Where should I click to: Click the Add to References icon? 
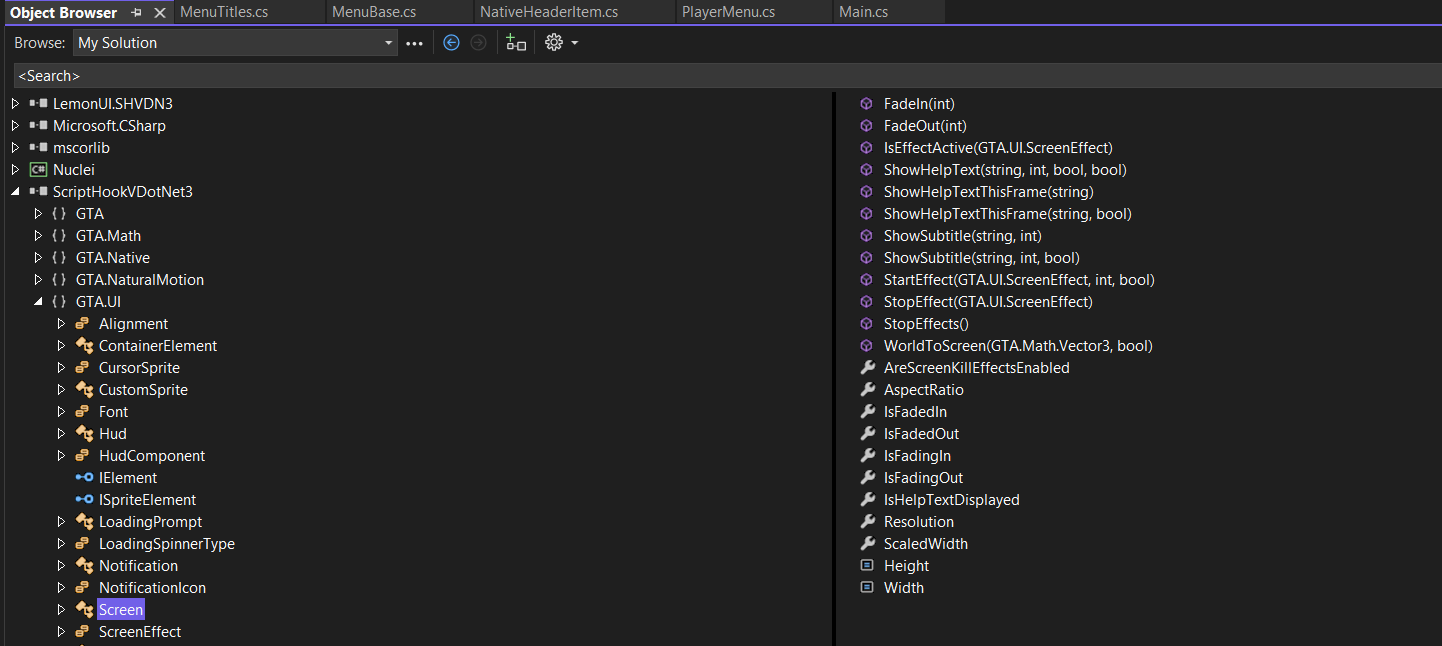coord(516,43)
